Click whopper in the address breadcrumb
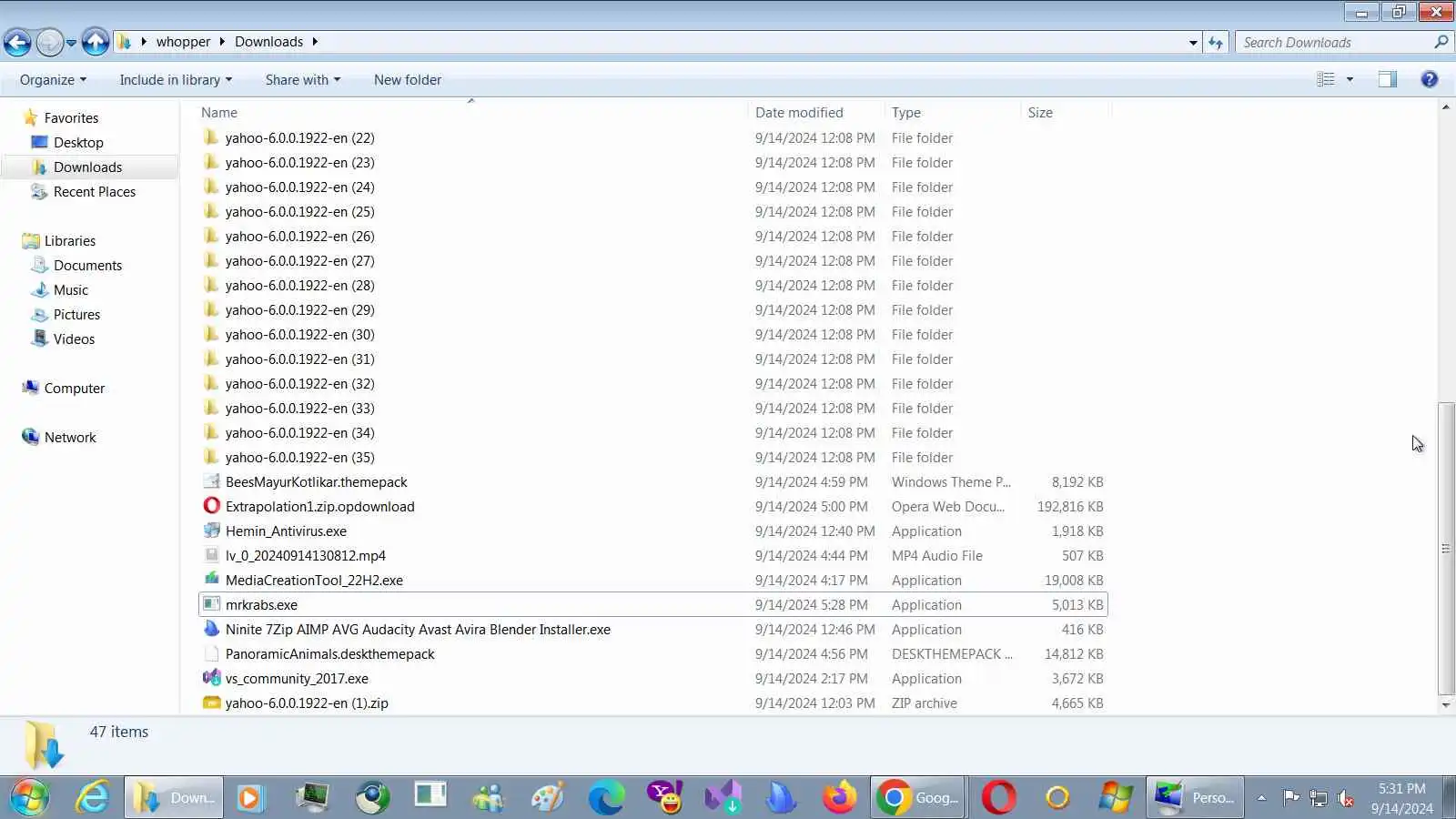The height and width of the screenshot is (819, 1456). (183, 42)
